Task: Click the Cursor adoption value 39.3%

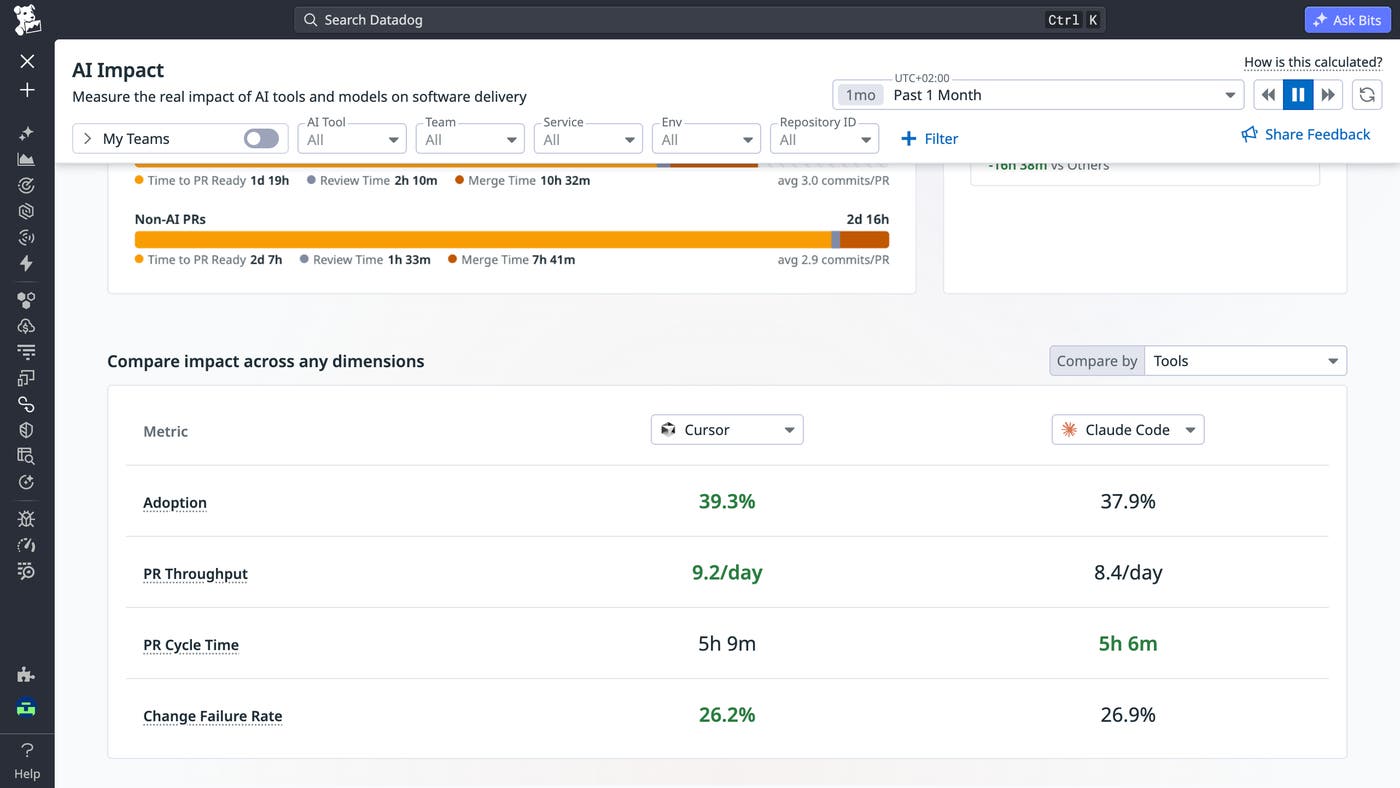Action: point(727,501)
